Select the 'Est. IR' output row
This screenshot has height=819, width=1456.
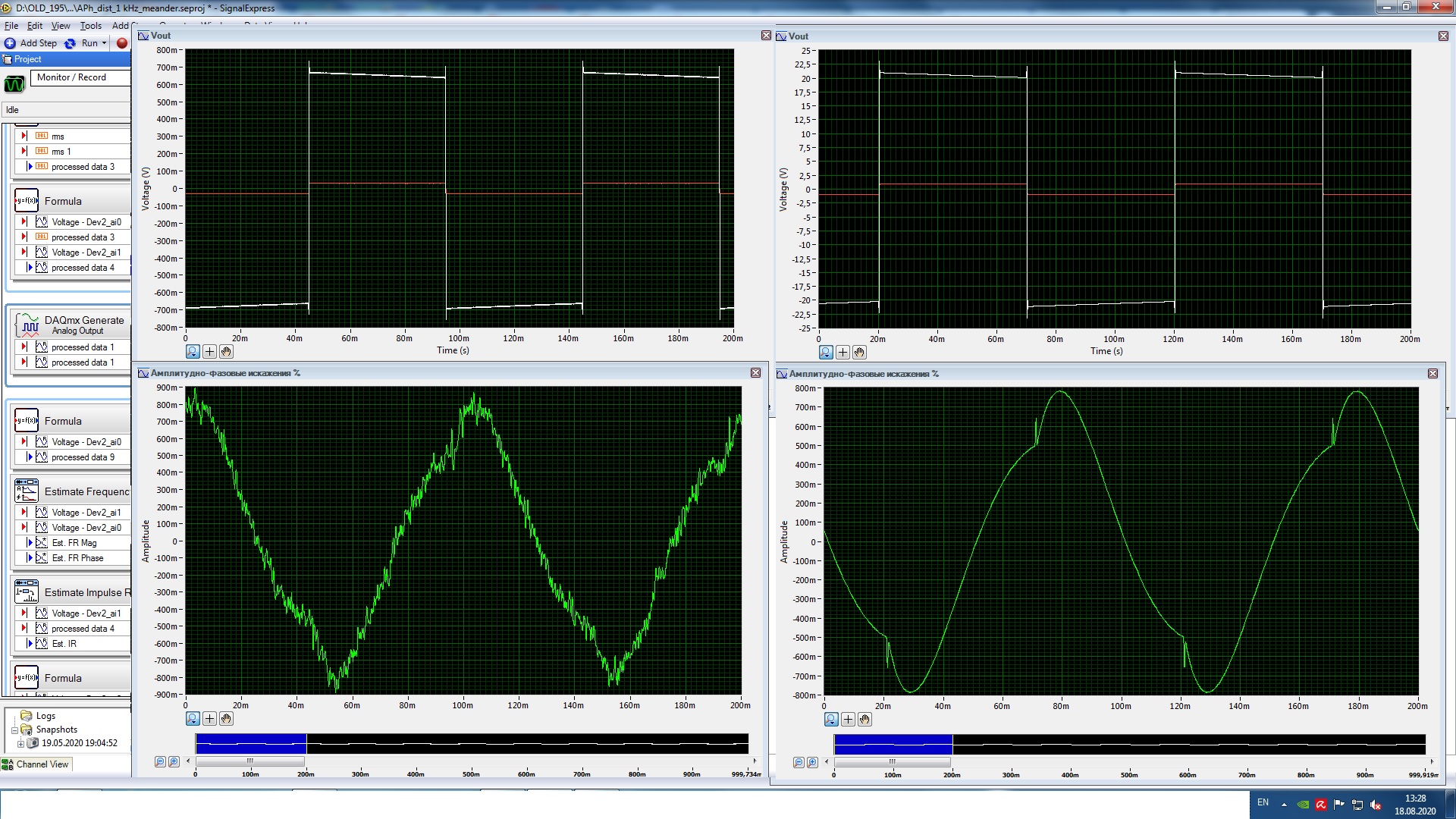pos(73,644)
